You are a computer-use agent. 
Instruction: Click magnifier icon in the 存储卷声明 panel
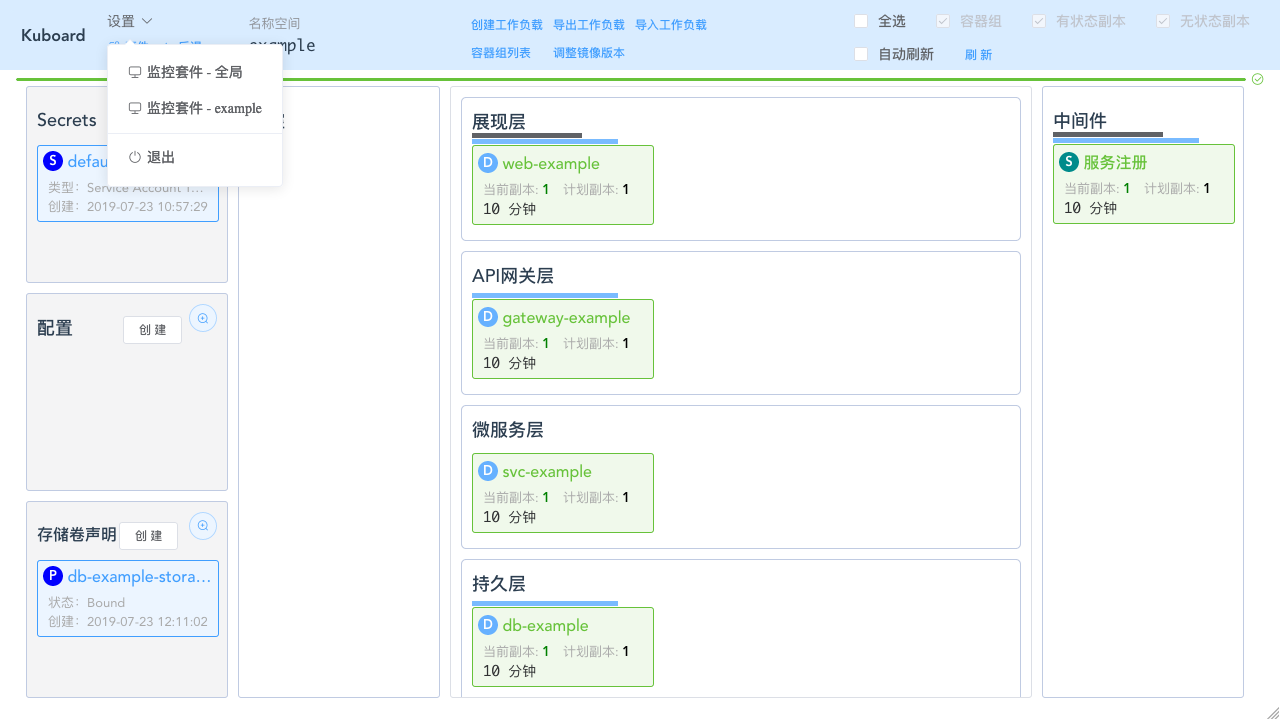pyautogui.click(x=203, y=525)
